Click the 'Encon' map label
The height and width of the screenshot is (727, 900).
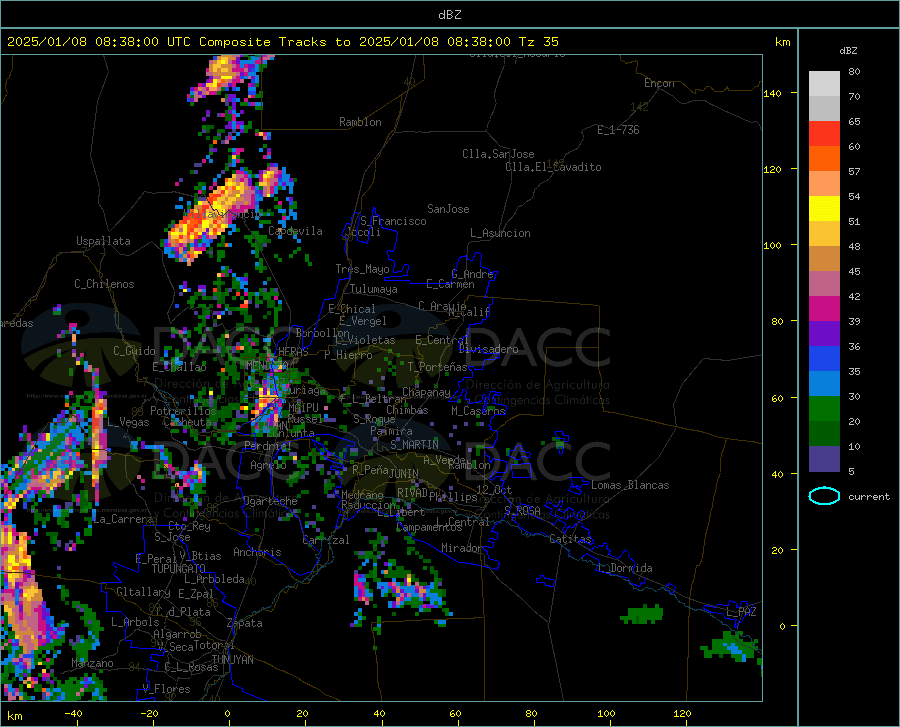(x=659, y=83)
